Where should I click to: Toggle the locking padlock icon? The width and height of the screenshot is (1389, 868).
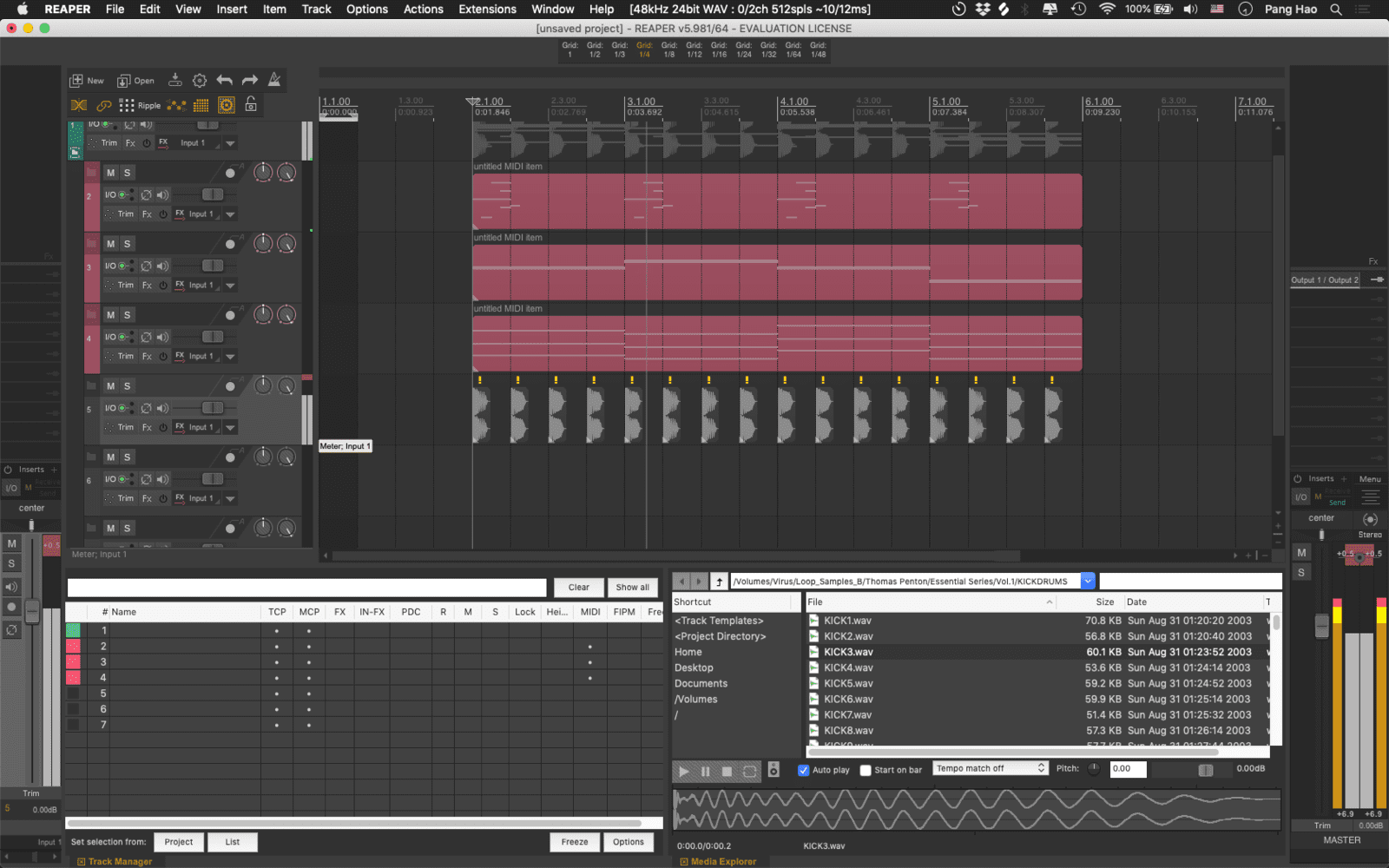point(251,105)
